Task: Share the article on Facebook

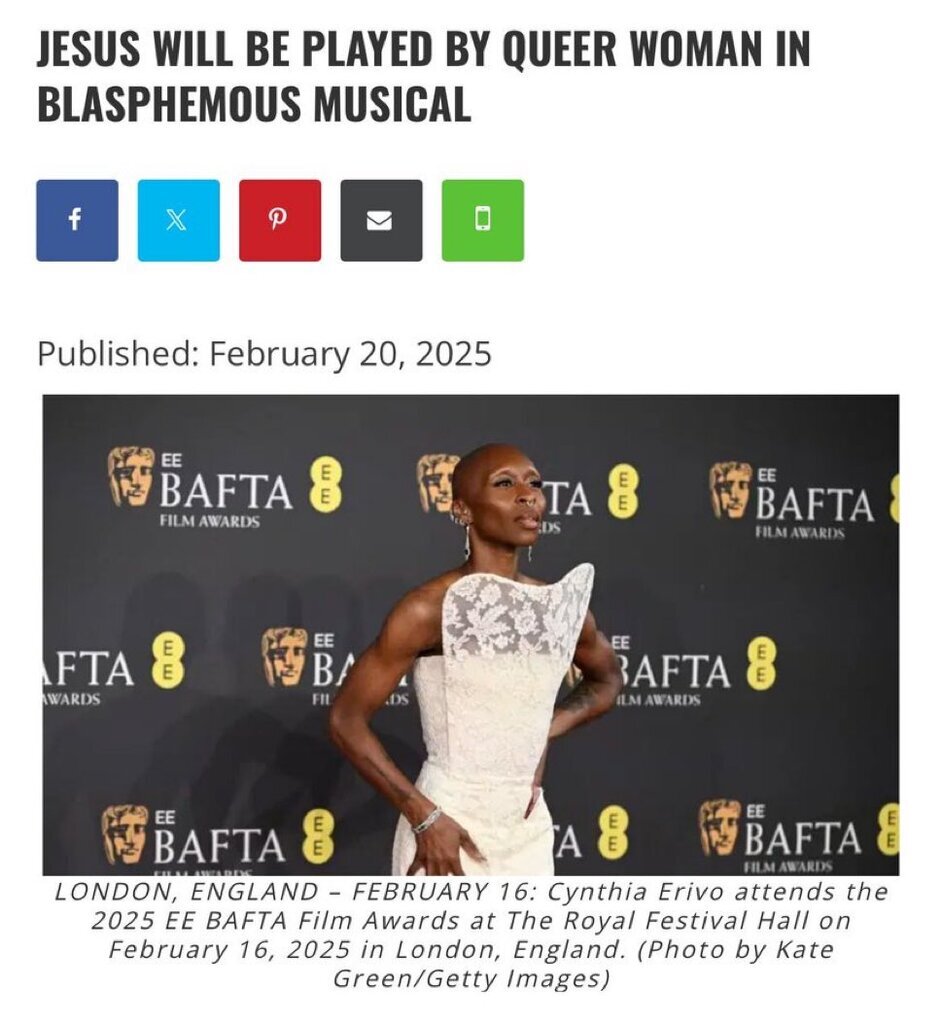Action: point(77,220)
